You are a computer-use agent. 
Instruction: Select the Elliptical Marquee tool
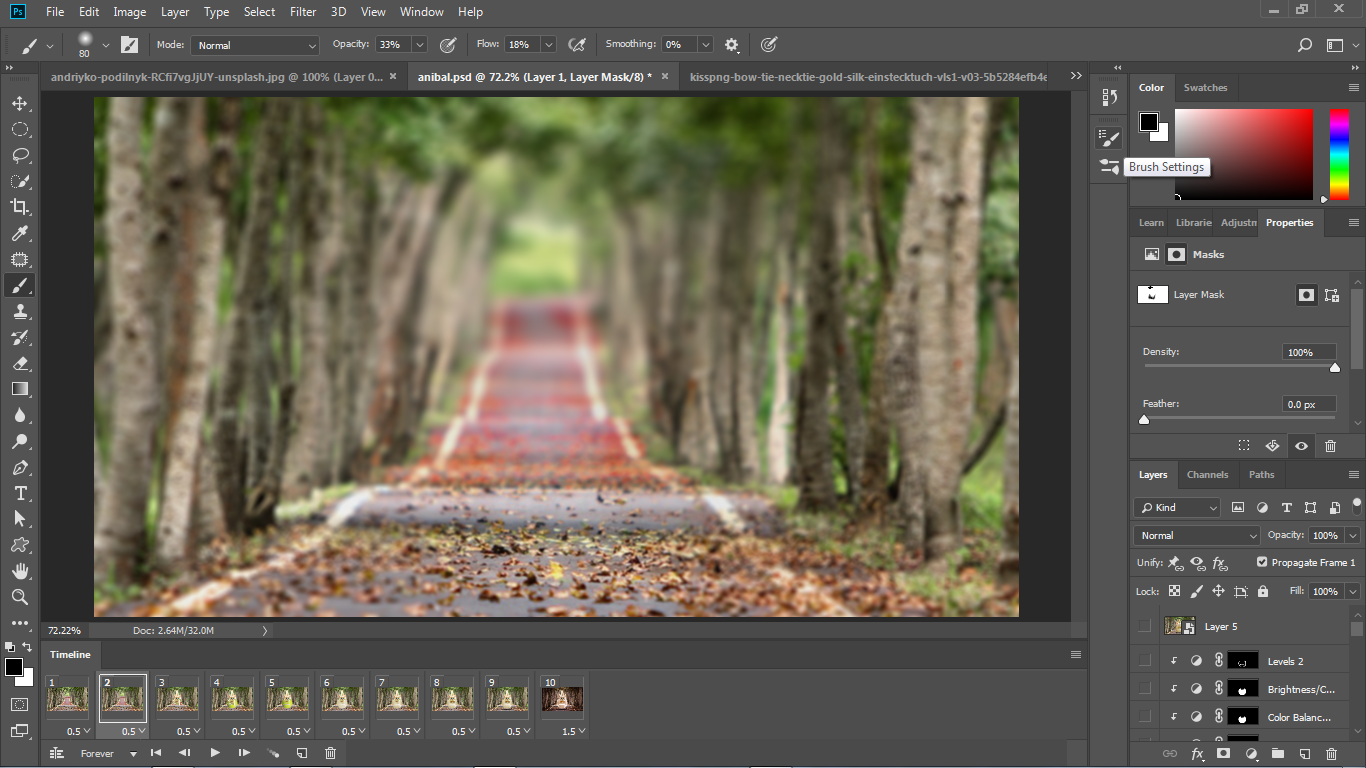pos(19,129)
